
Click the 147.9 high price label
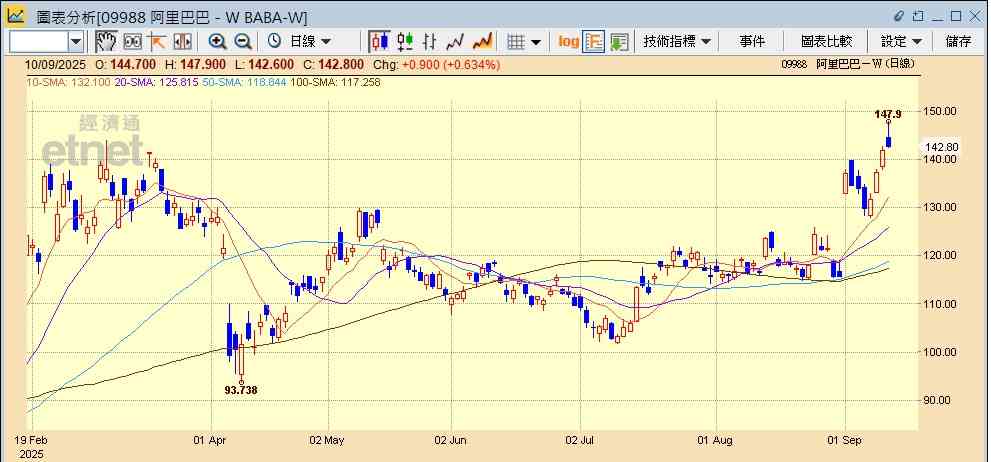pos(888,114)
